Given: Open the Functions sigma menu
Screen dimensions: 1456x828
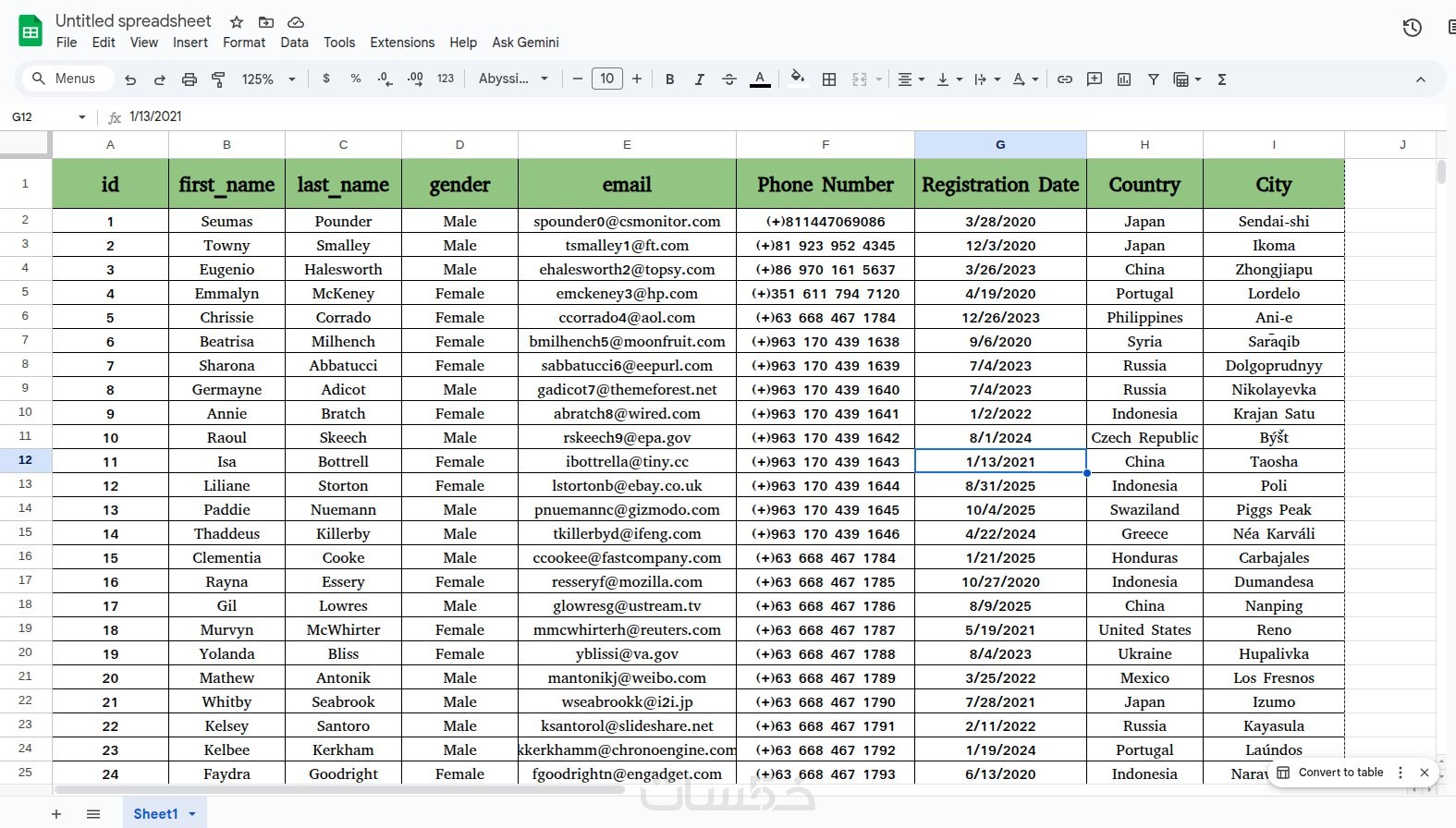Looking at the screenshot, I should point(1222,79).
